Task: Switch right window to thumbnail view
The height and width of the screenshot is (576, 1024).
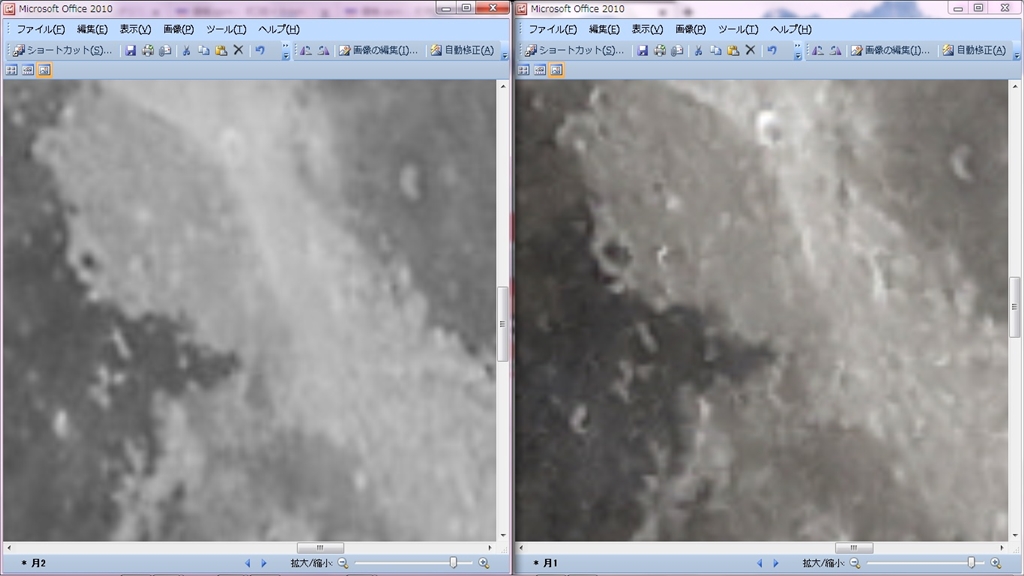Action: point(524,70)
